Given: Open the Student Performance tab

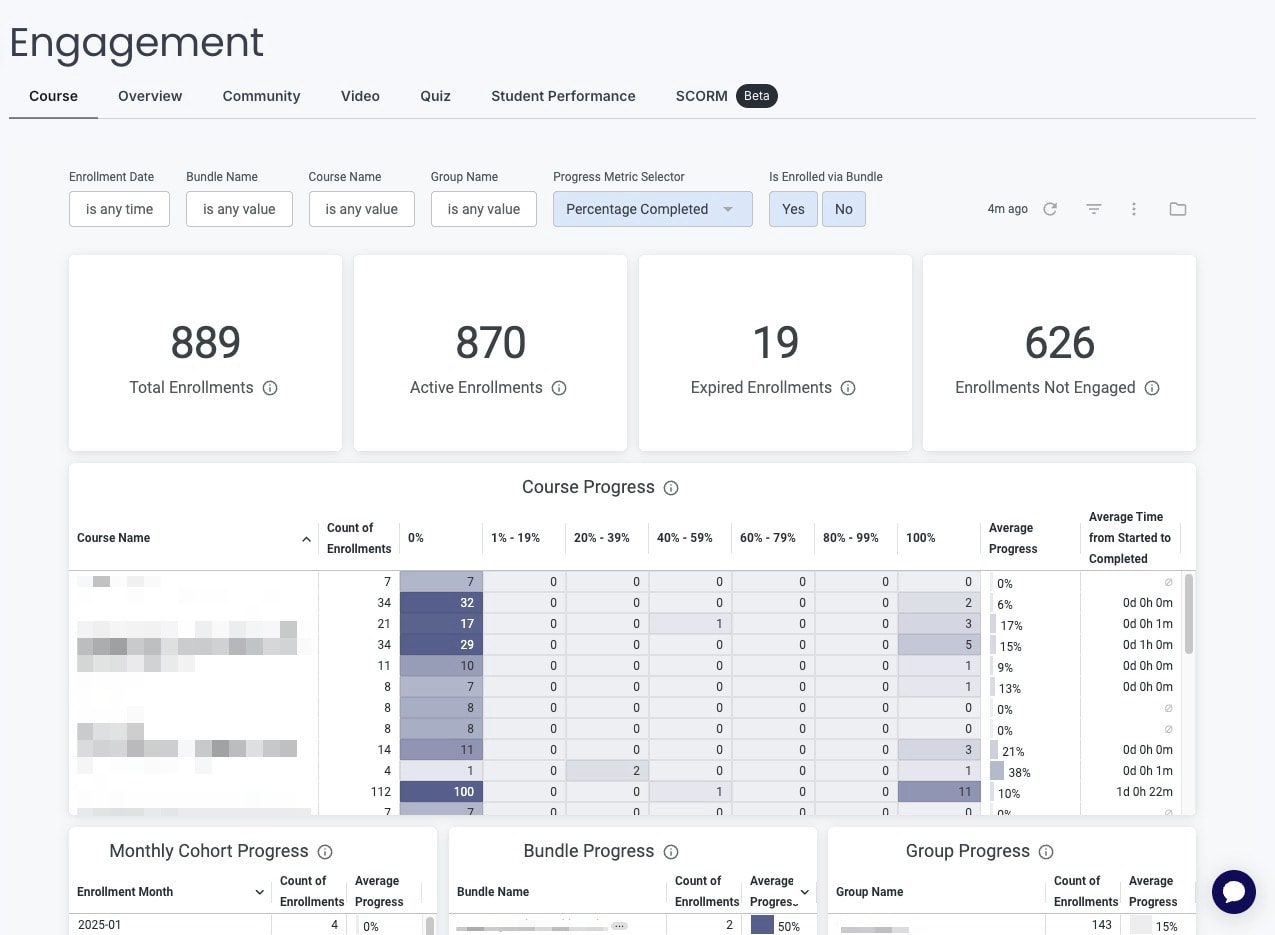Looking at the screenshot, I should (563, 96).
